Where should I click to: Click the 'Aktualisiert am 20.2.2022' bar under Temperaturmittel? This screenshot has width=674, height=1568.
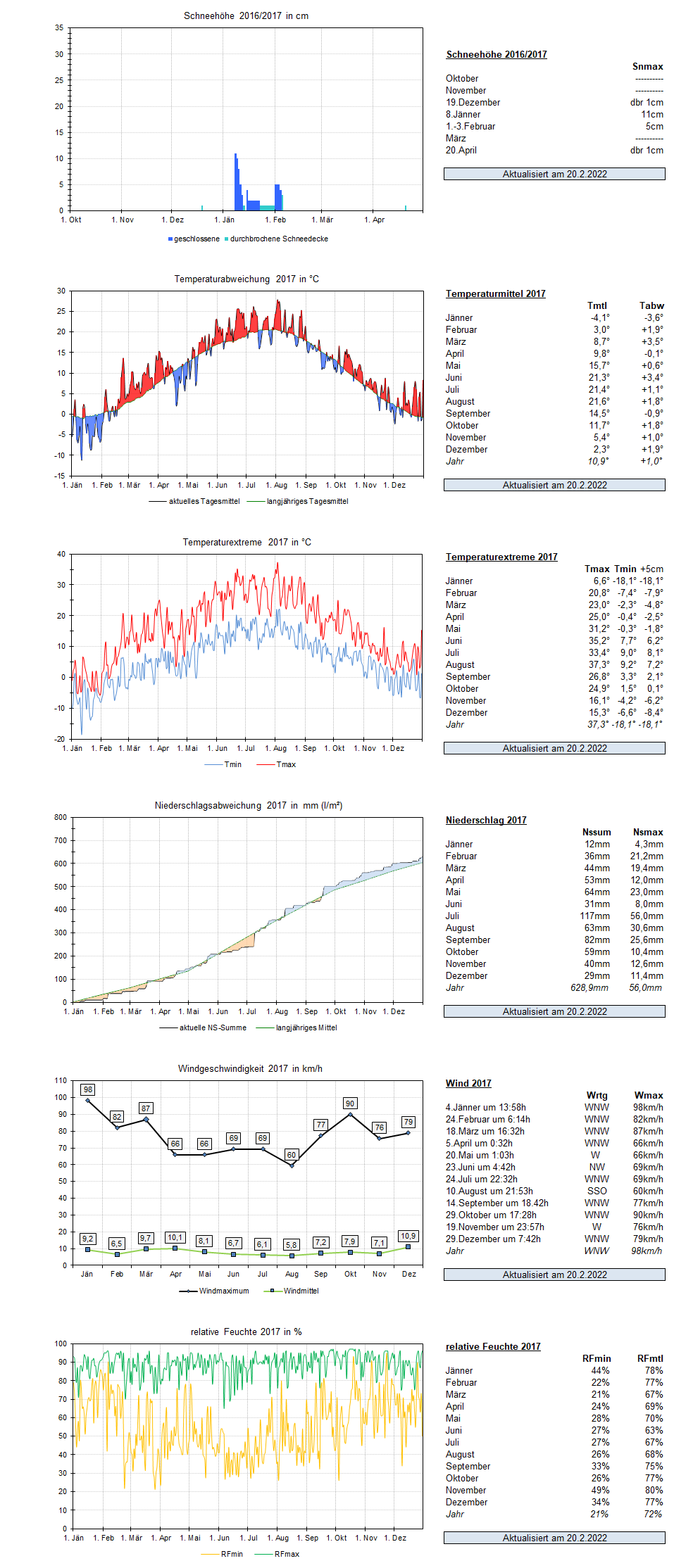(554, 485)
